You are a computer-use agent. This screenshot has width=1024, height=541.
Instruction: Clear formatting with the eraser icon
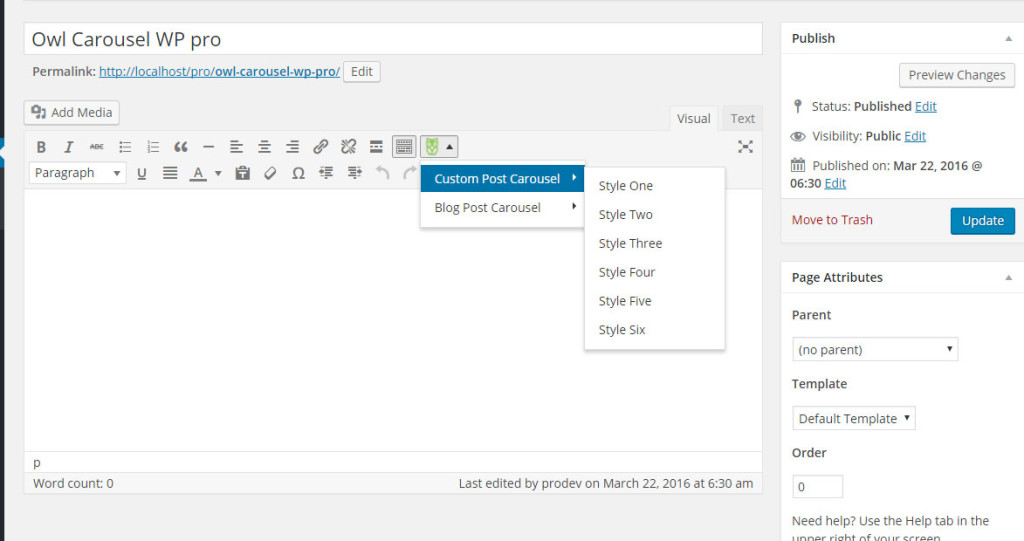coord(270,173)
